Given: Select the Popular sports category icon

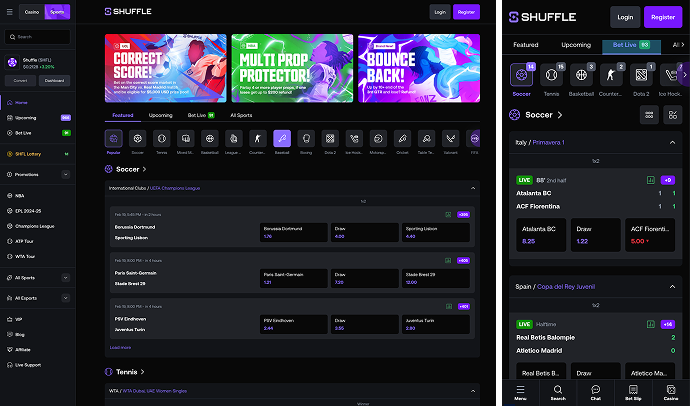Looking at the screenshot, I should click(x=114, y=139).
